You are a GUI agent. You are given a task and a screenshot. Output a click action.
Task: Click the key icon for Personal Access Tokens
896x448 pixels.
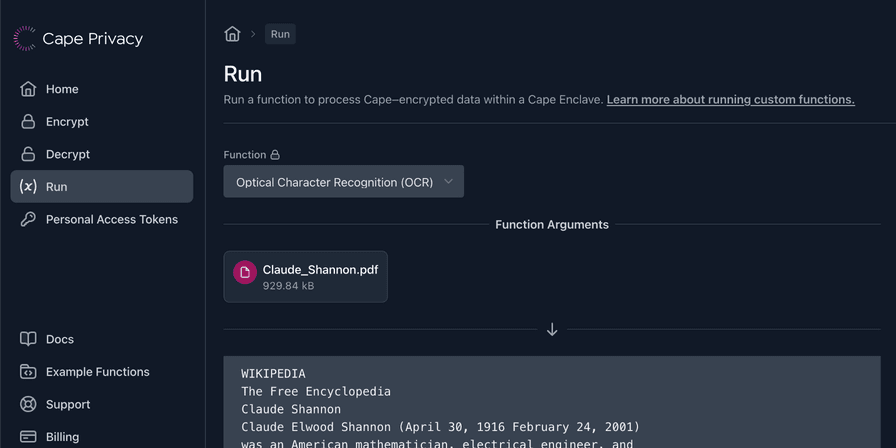[x=28, y=219]
